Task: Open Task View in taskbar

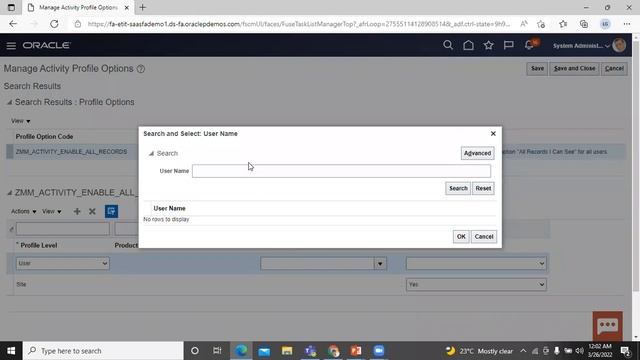Action: click(x=217, y=351)
